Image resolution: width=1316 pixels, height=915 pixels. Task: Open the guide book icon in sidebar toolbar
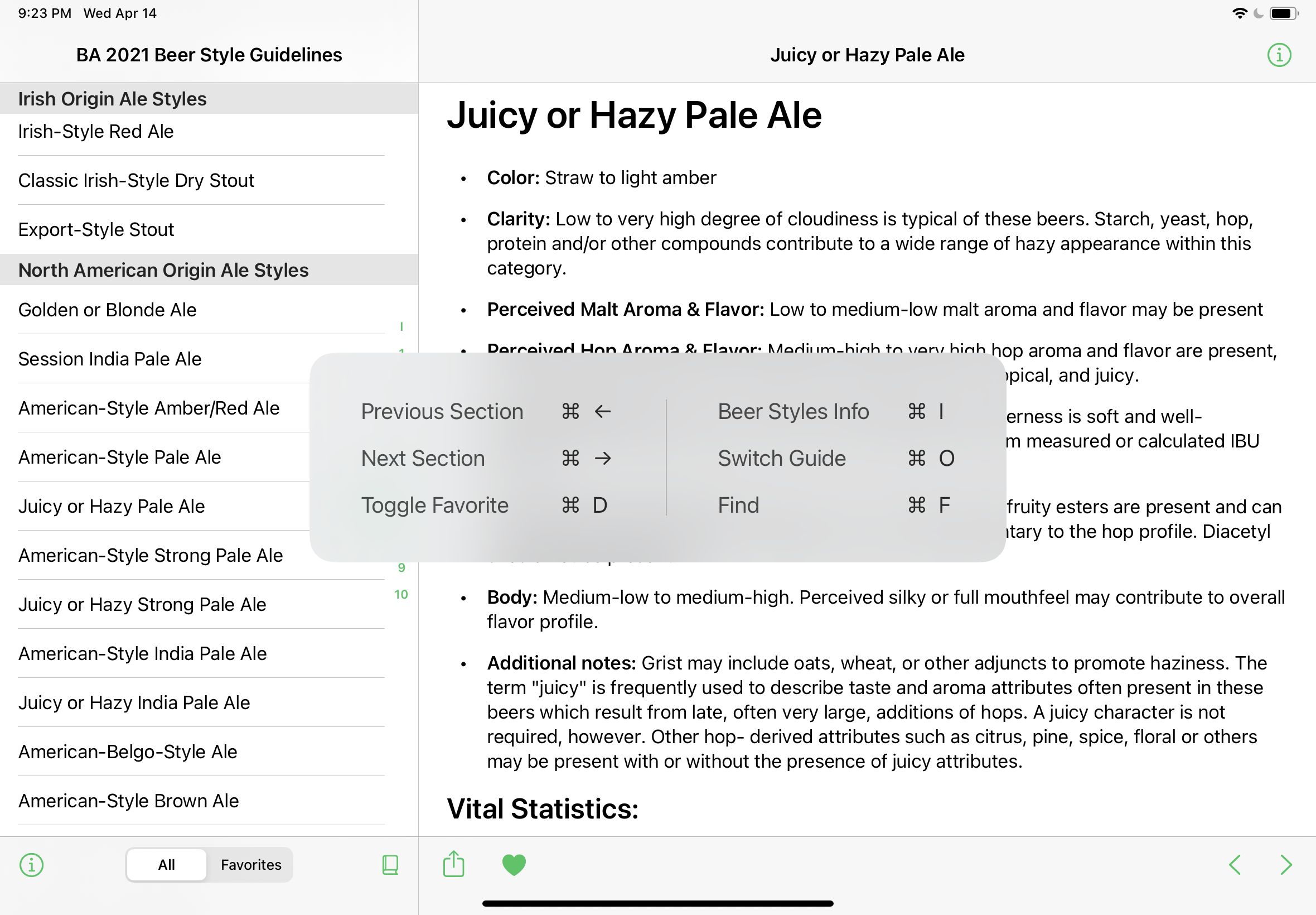(390, 865)
